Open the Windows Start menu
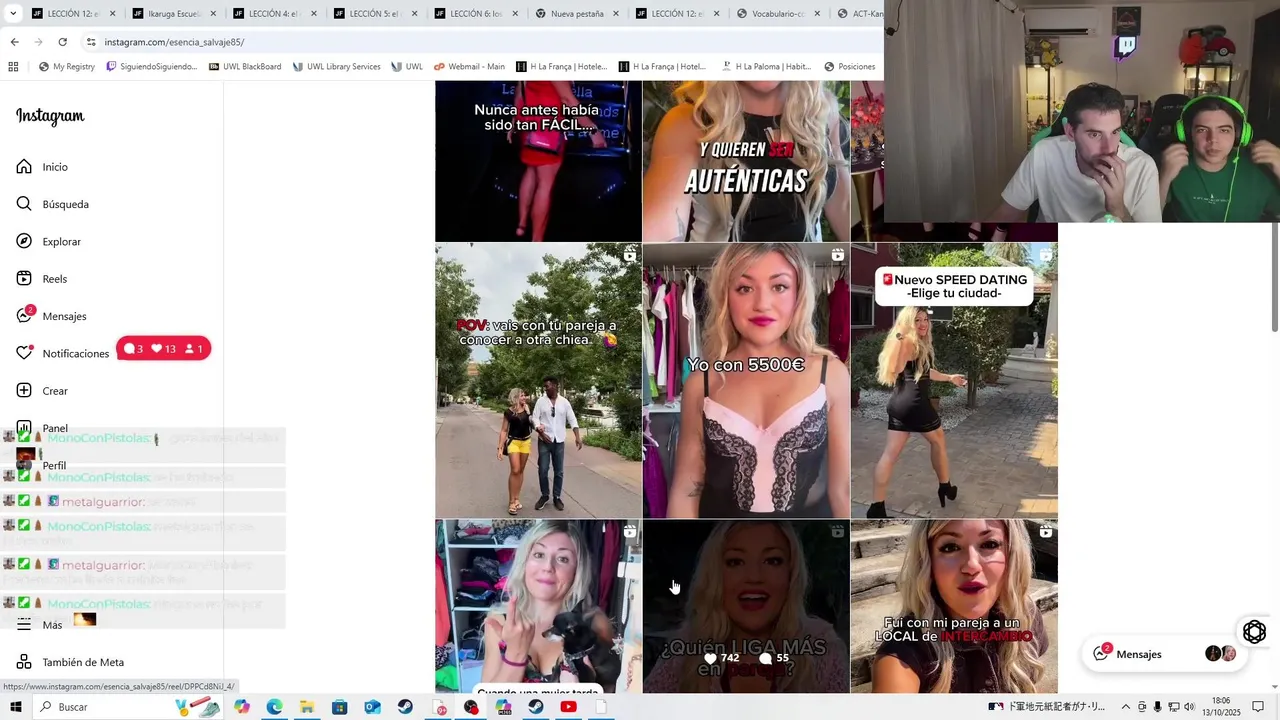1280x720 pixels. coord(15,707)
